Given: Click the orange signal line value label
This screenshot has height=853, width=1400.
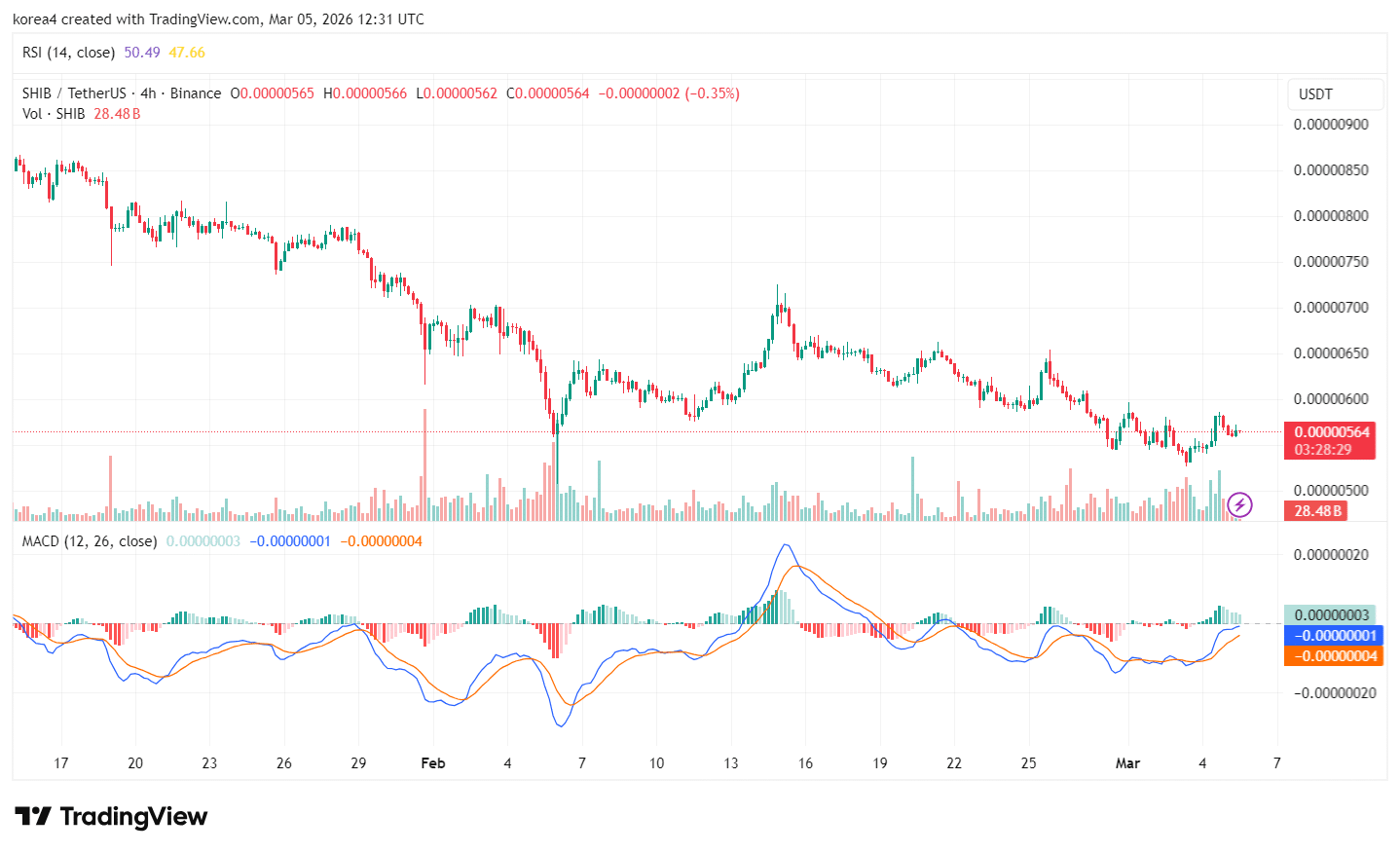Looking at the screenshot, I should tap(1334, 656).
